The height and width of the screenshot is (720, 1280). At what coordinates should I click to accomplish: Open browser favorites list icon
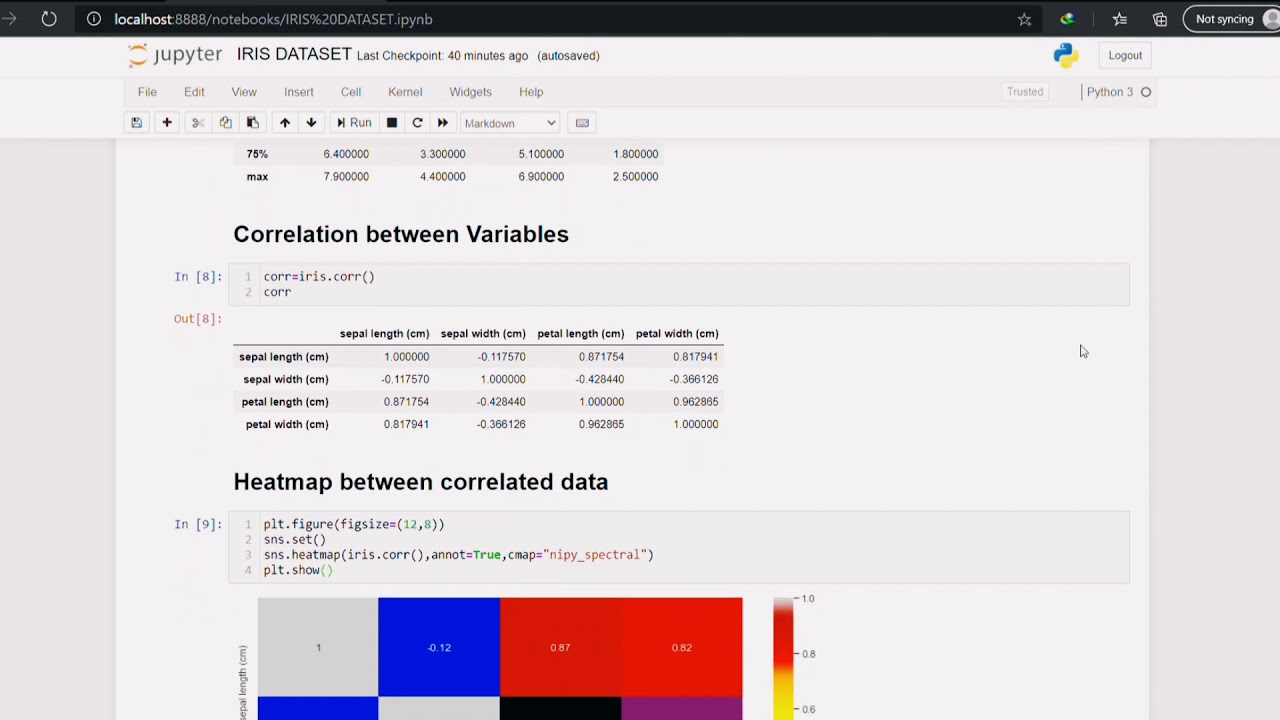coord(1119,19)
